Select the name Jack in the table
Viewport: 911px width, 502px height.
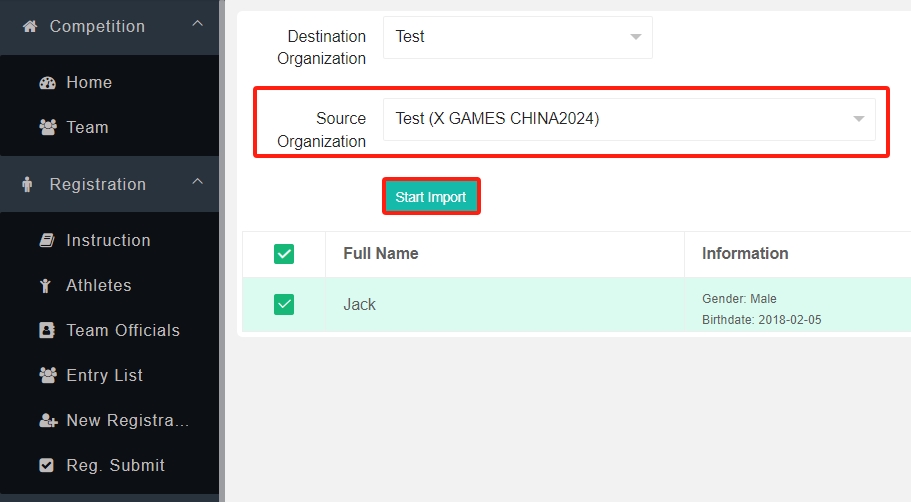(x=360, y=304)
